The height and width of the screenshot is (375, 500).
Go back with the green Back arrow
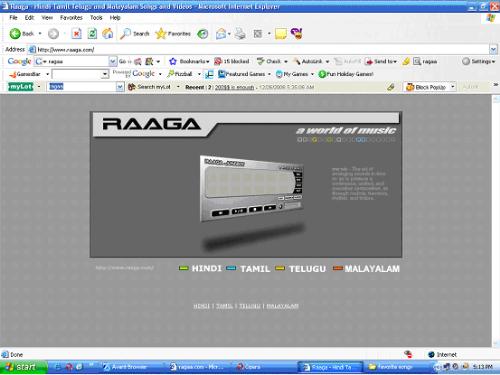pyautogui.click(x=21, y=34)
